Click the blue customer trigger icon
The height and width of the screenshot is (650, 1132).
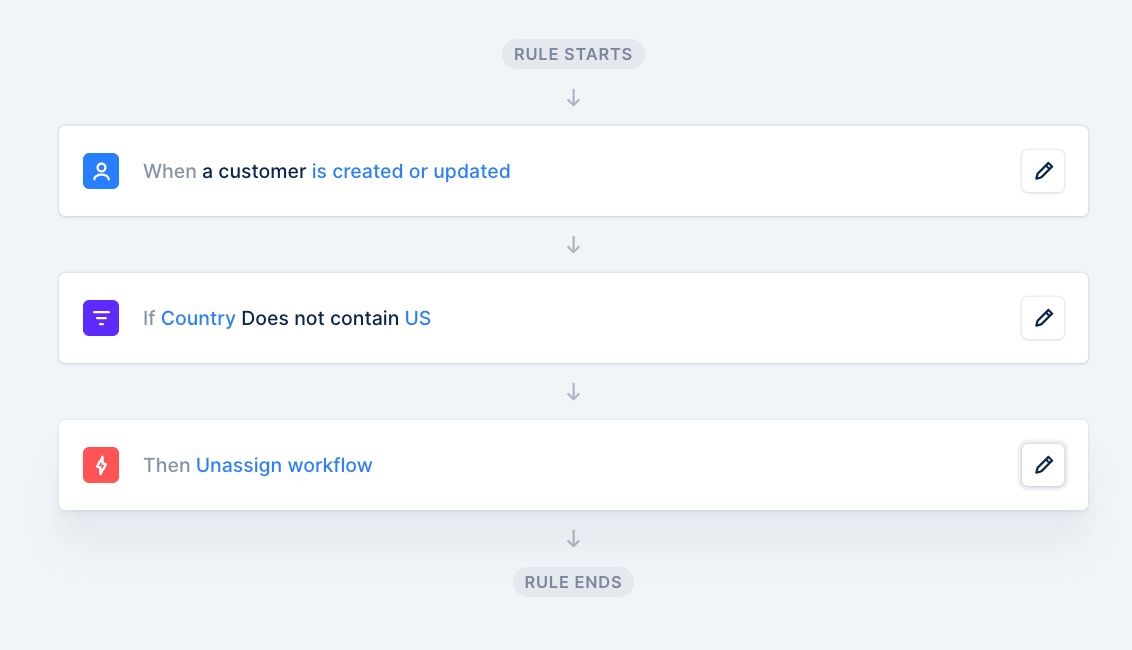coord(101,171)
